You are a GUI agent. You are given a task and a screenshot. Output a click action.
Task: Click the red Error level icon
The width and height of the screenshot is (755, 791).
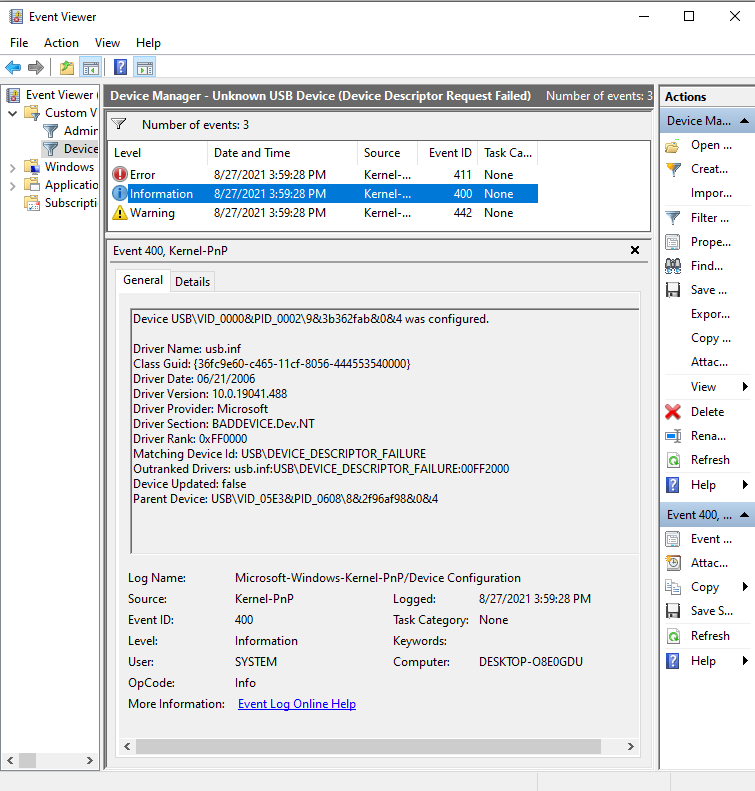pos(120,175)
